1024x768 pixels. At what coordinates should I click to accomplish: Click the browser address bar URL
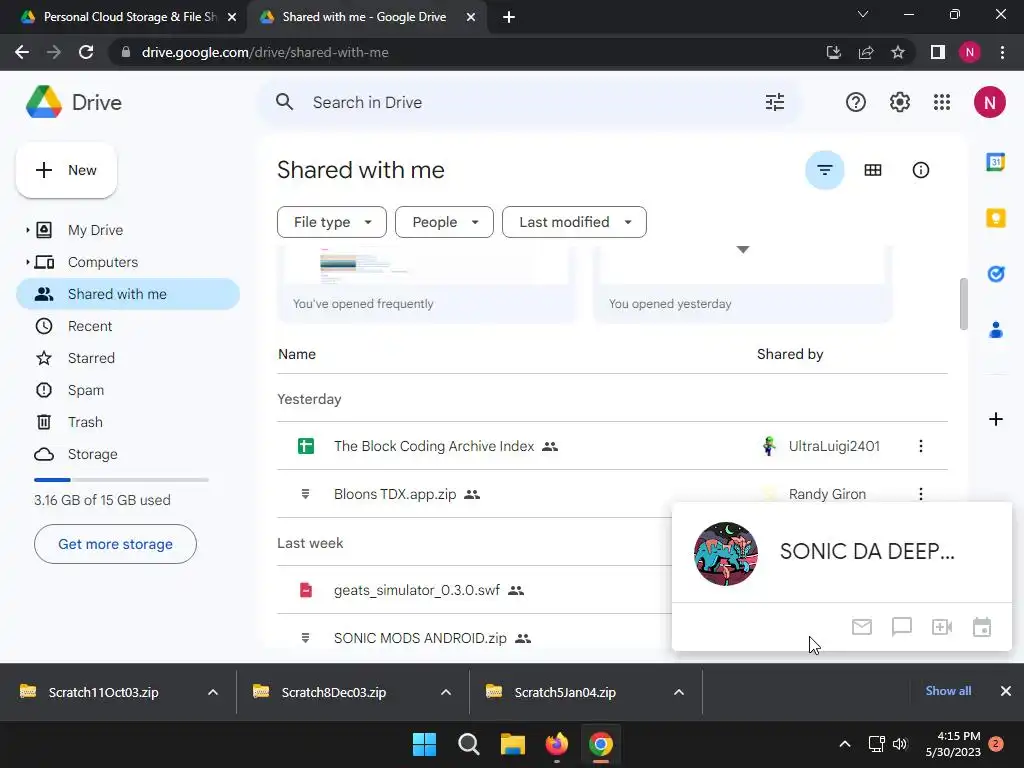(264, 52)
